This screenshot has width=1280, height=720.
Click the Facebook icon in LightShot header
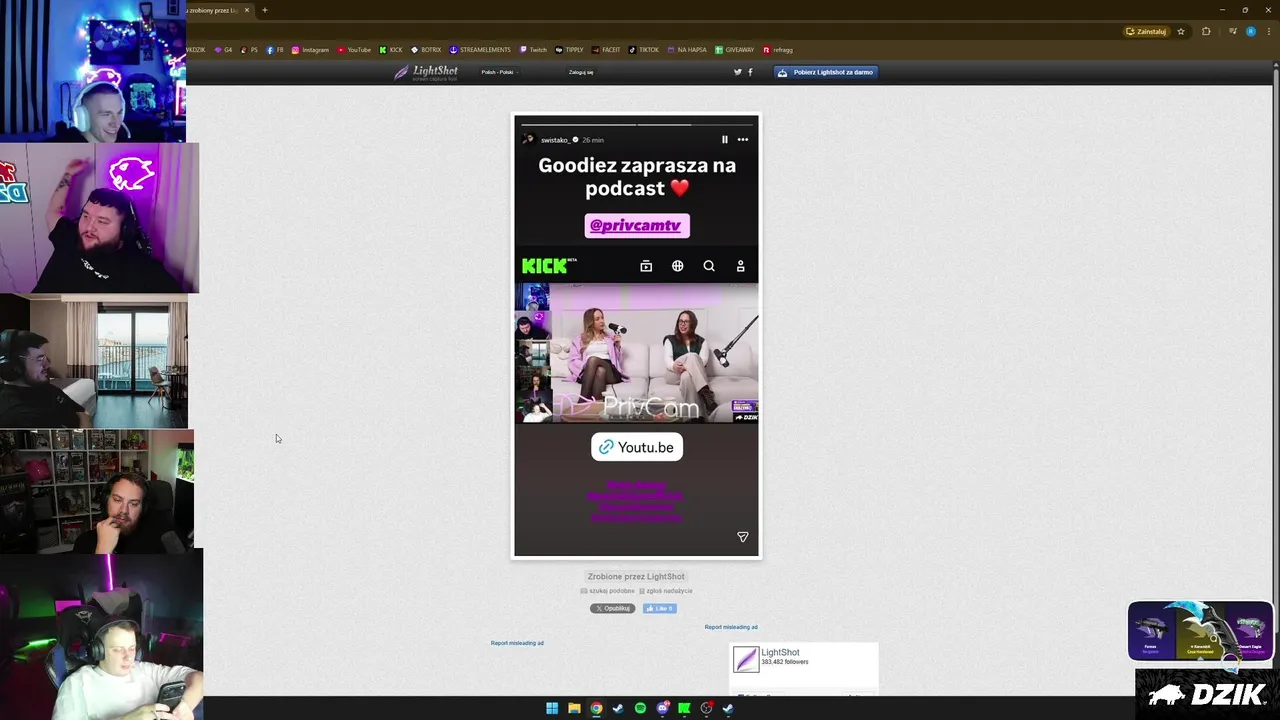[x=750, y=72]
